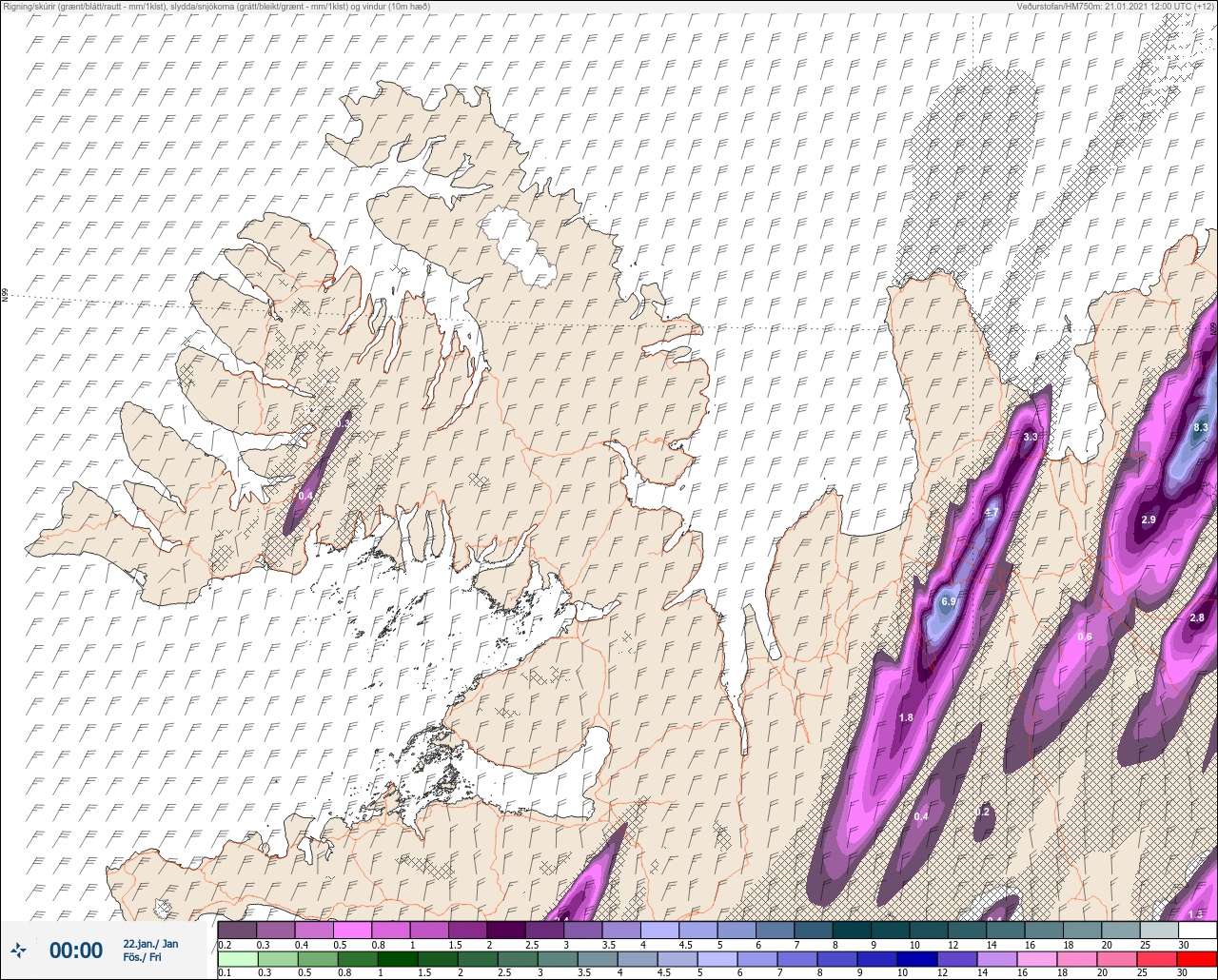Select snow legend swatch between 25 and 30
This screenshot has height=980, width=1218.
(x=1159, y=929)
